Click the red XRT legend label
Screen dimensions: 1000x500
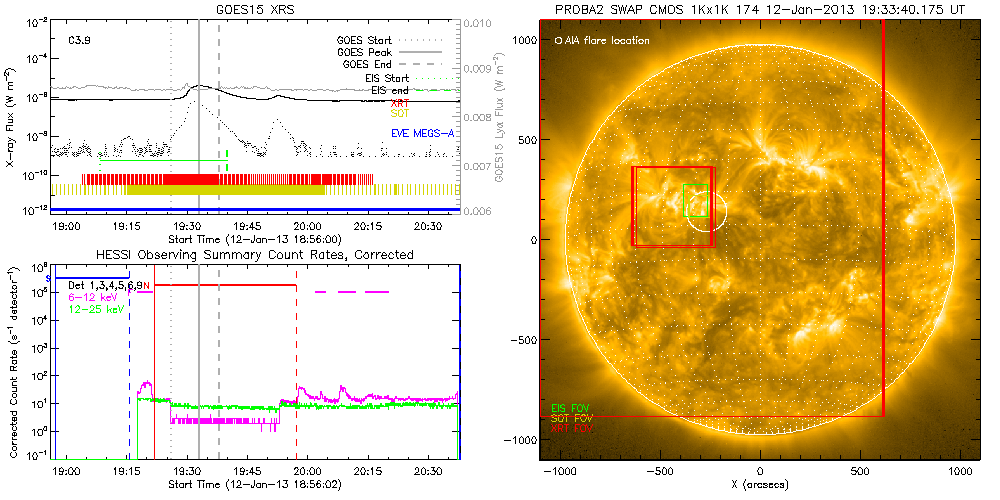(399, 102)
